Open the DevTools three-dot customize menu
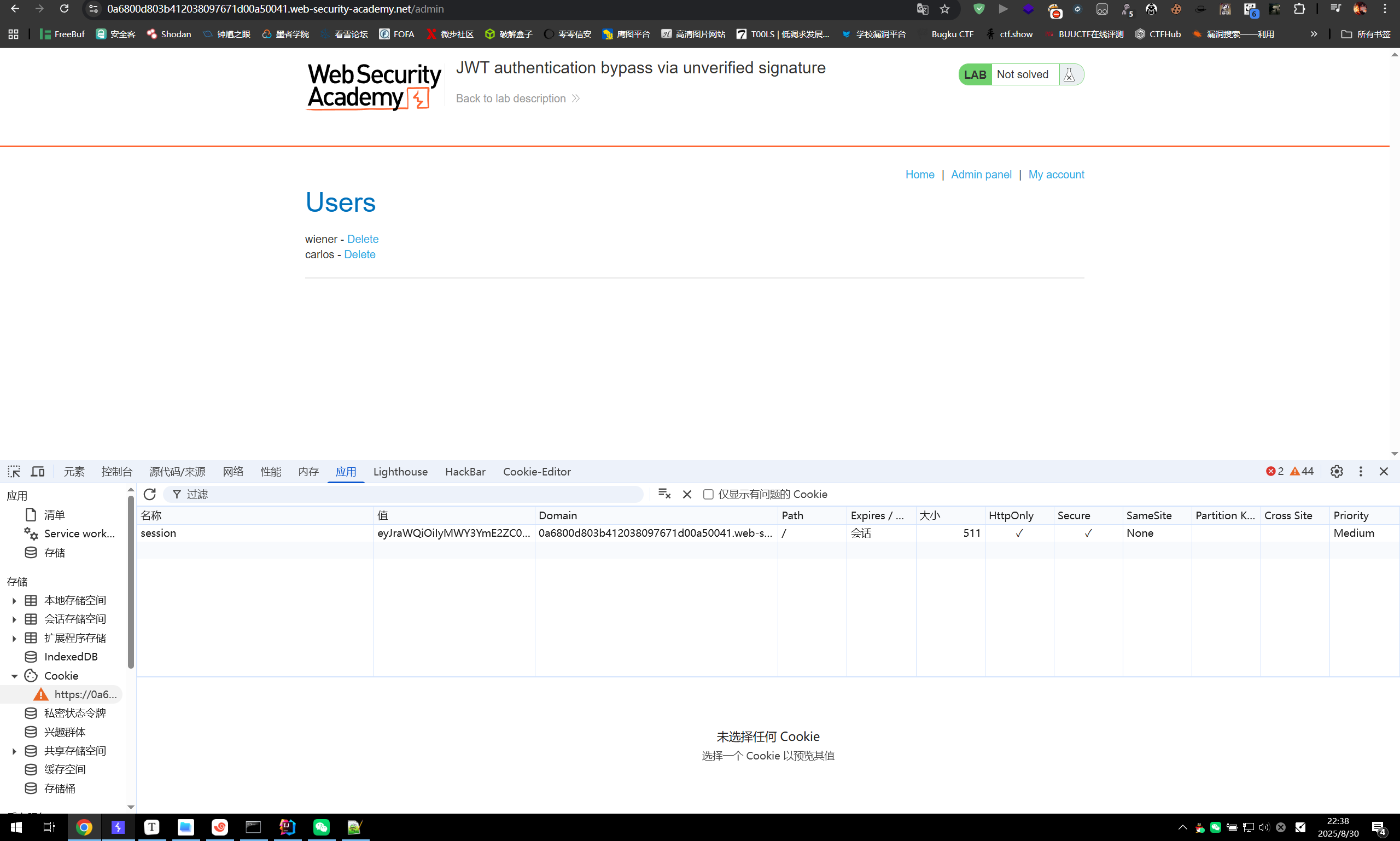The image size is (1400, 841). (1361, 472)
